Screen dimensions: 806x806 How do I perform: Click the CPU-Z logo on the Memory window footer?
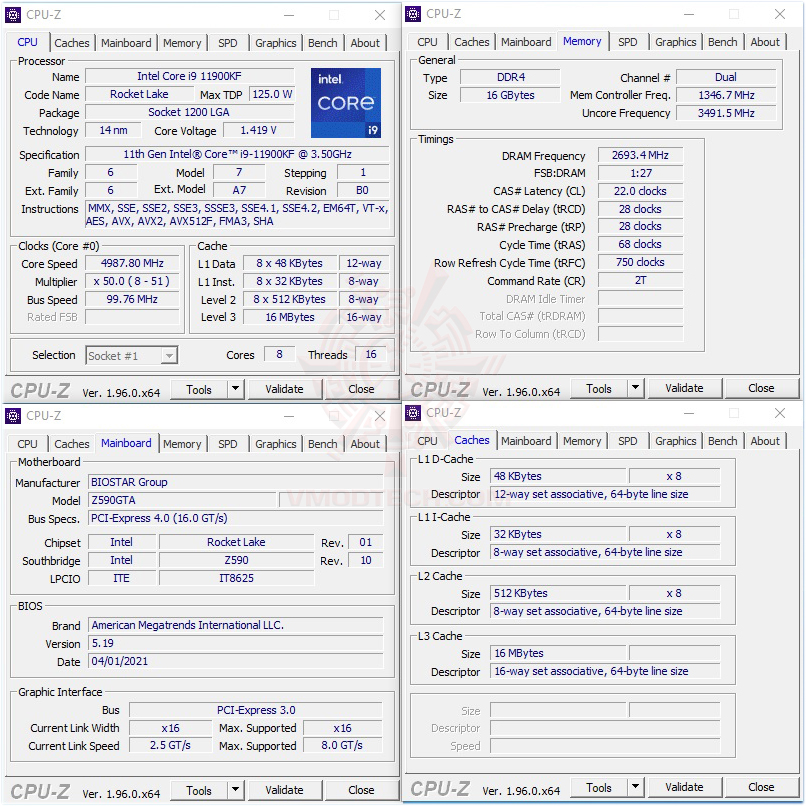tap(442, 388)
